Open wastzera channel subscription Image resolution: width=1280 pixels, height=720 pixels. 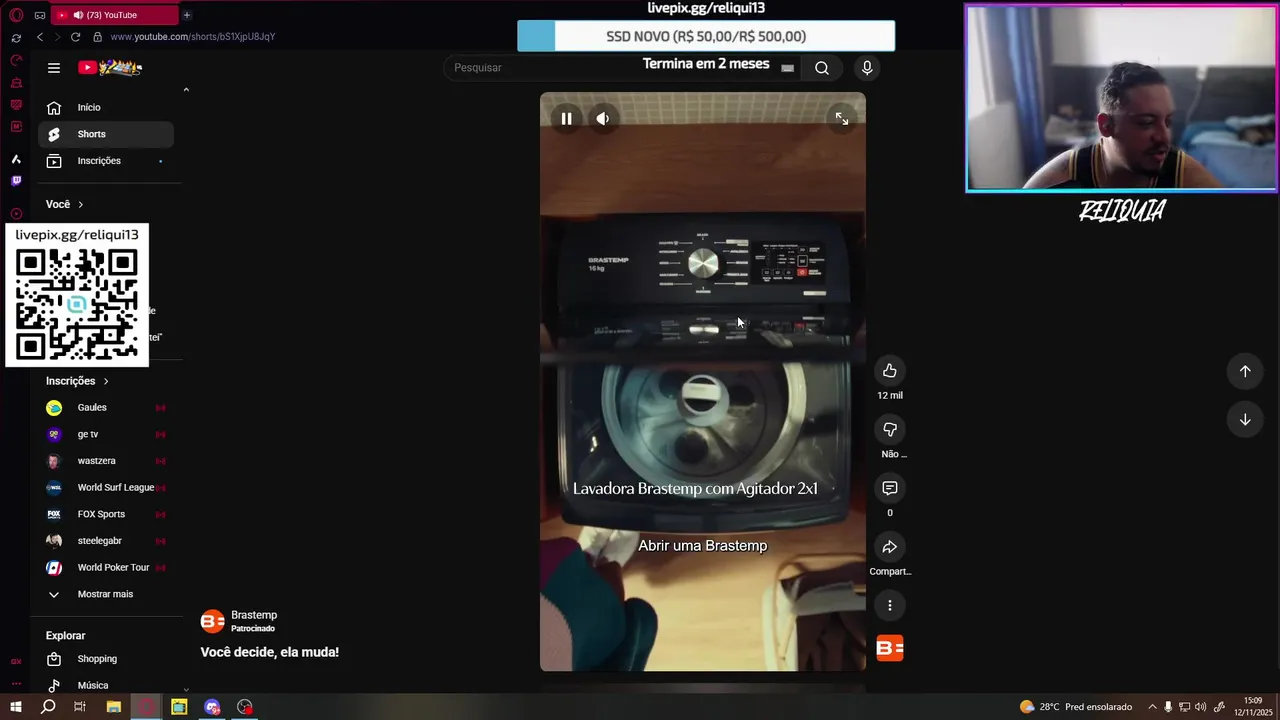click(x=106, y=461)
